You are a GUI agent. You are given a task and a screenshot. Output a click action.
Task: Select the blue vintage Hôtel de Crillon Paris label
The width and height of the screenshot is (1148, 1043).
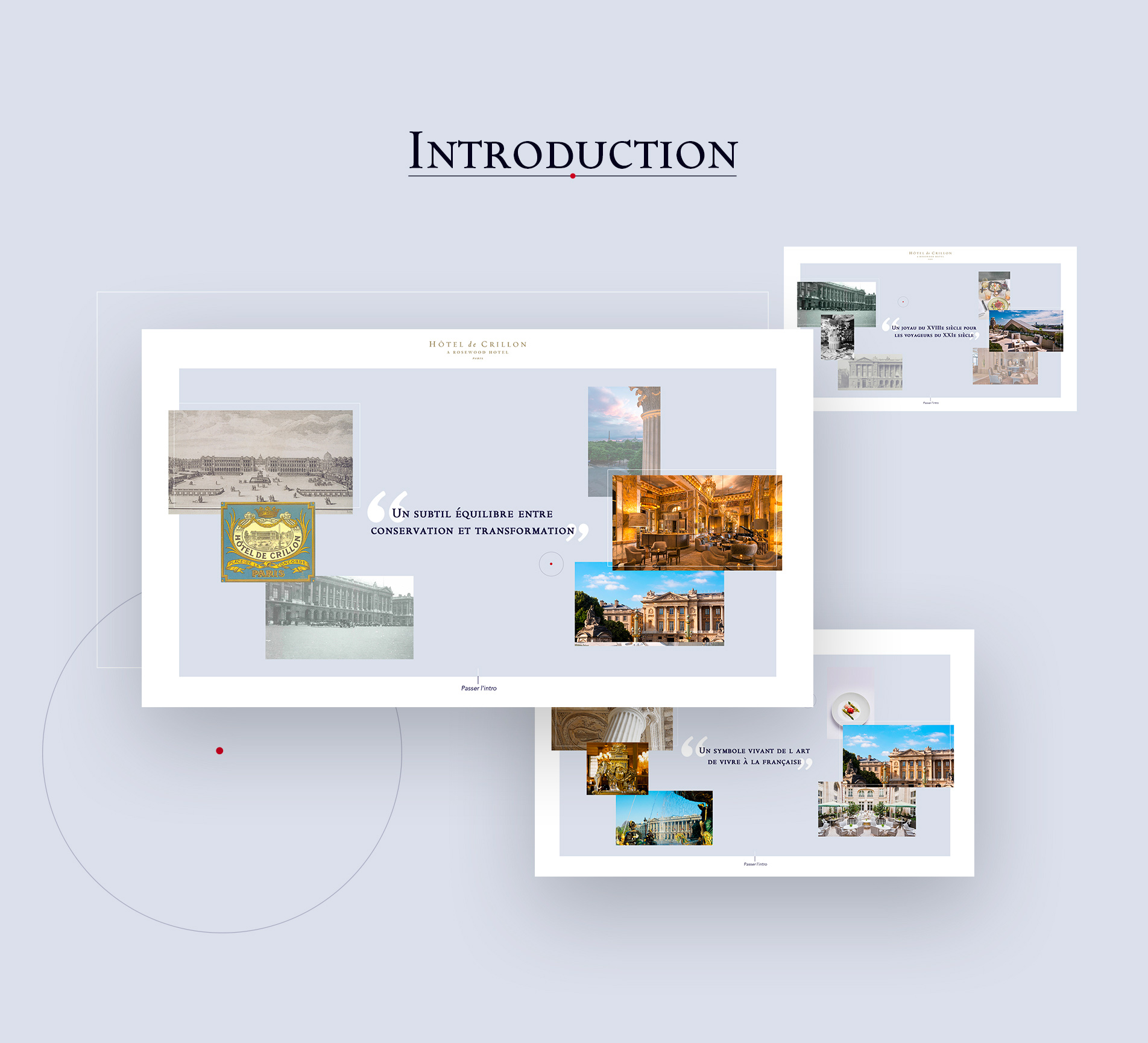tap(268, 542)
